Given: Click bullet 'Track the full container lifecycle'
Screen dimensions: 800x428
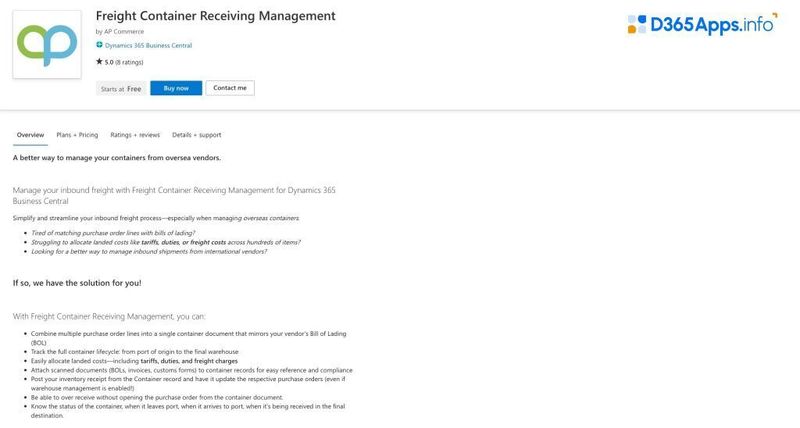Looking at the screenshot, I should [135, 352].
